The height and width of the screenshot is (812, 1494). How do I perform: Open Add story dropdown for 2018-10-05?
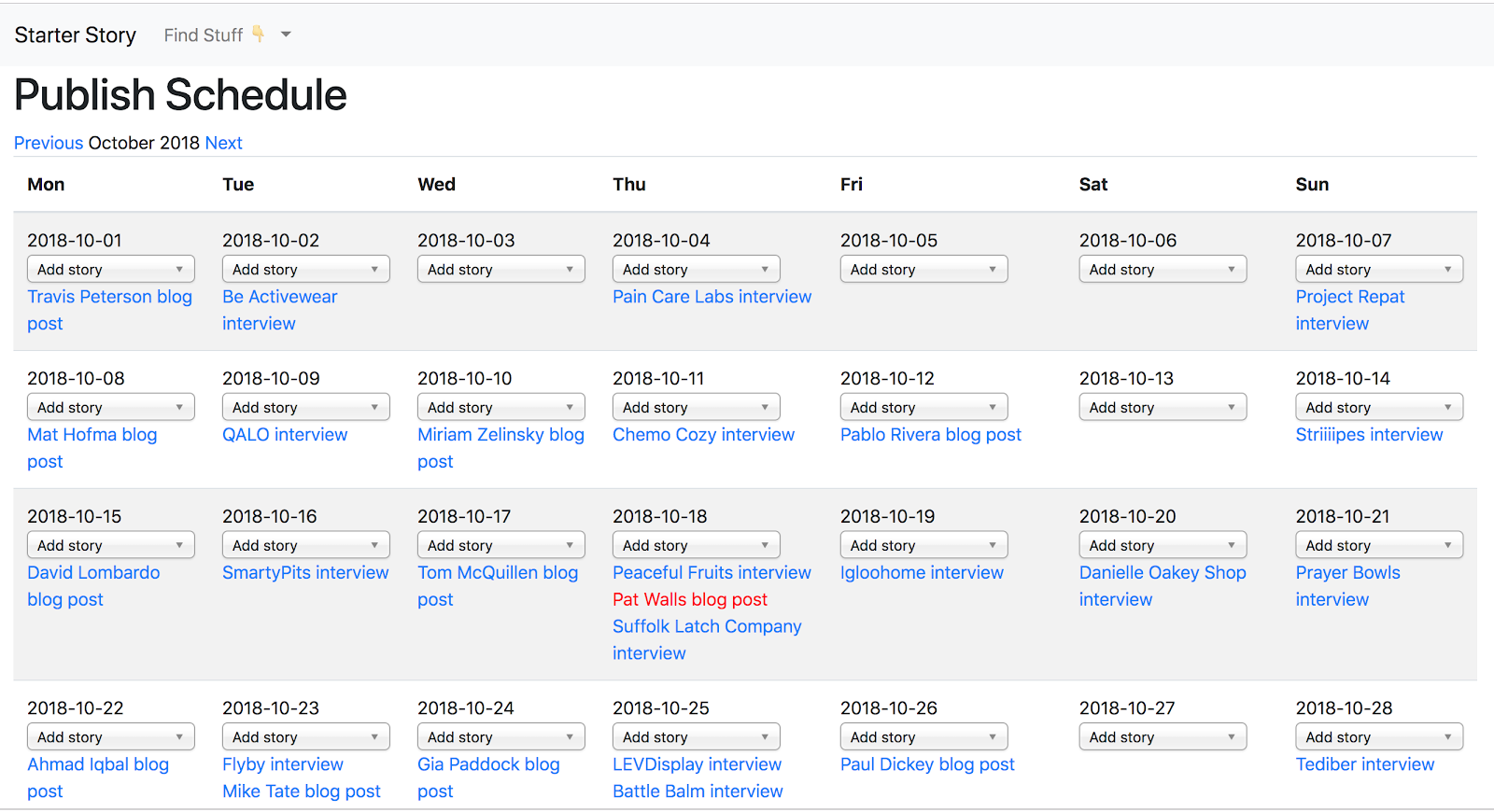tap(924, 269)
